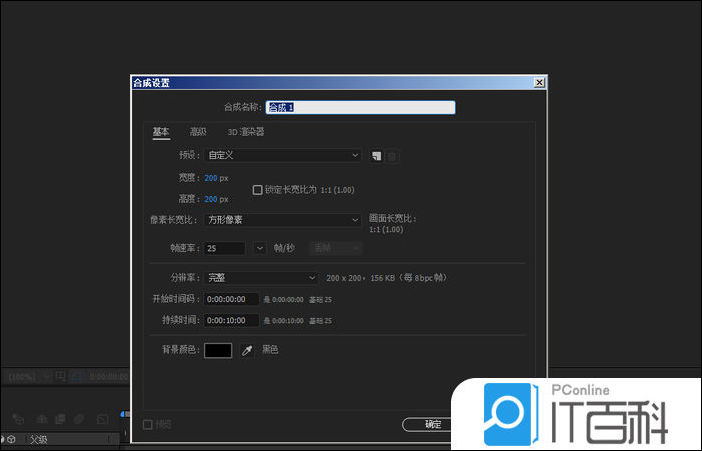Switch to the 高级 tab
The height and width of the screenshot is (451, 702).
[x=198, y=132]
